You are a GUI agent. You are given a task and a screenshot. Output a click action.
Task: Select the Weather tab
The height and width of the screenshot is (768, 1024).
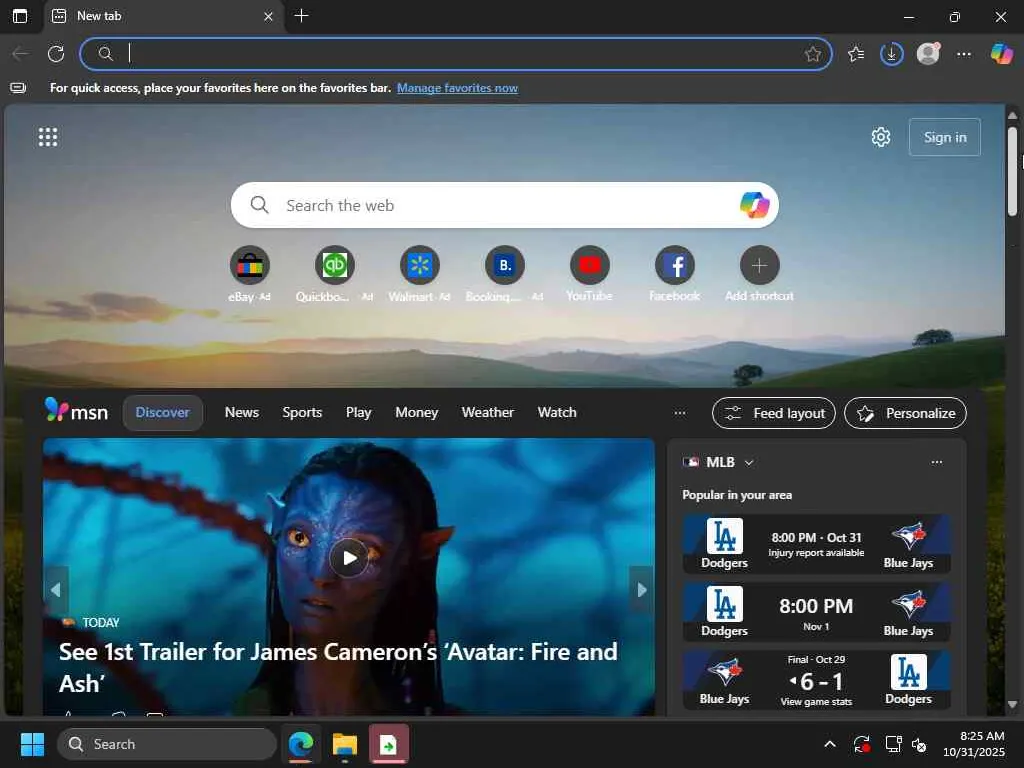tap(488, 413)
